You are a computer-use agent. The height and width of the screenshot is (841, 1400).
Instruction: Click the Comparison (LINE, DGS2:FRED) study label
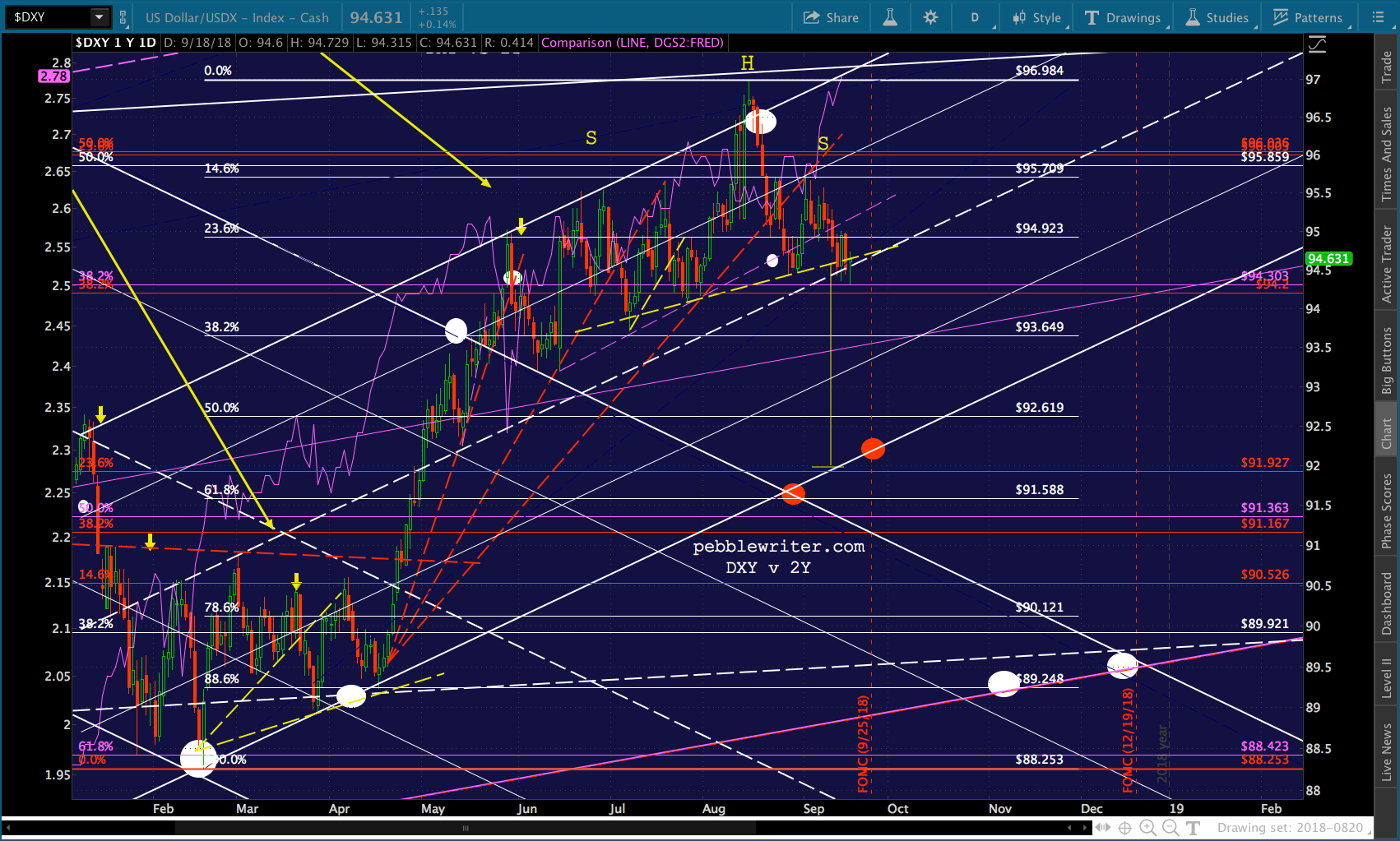point(633,43)
